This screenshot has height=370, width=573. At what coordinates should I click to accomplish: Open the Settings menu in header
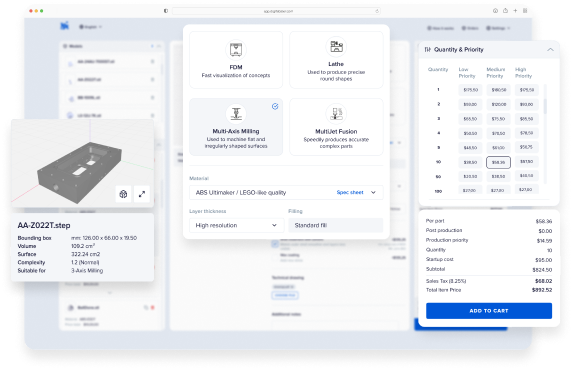[498, 28]
